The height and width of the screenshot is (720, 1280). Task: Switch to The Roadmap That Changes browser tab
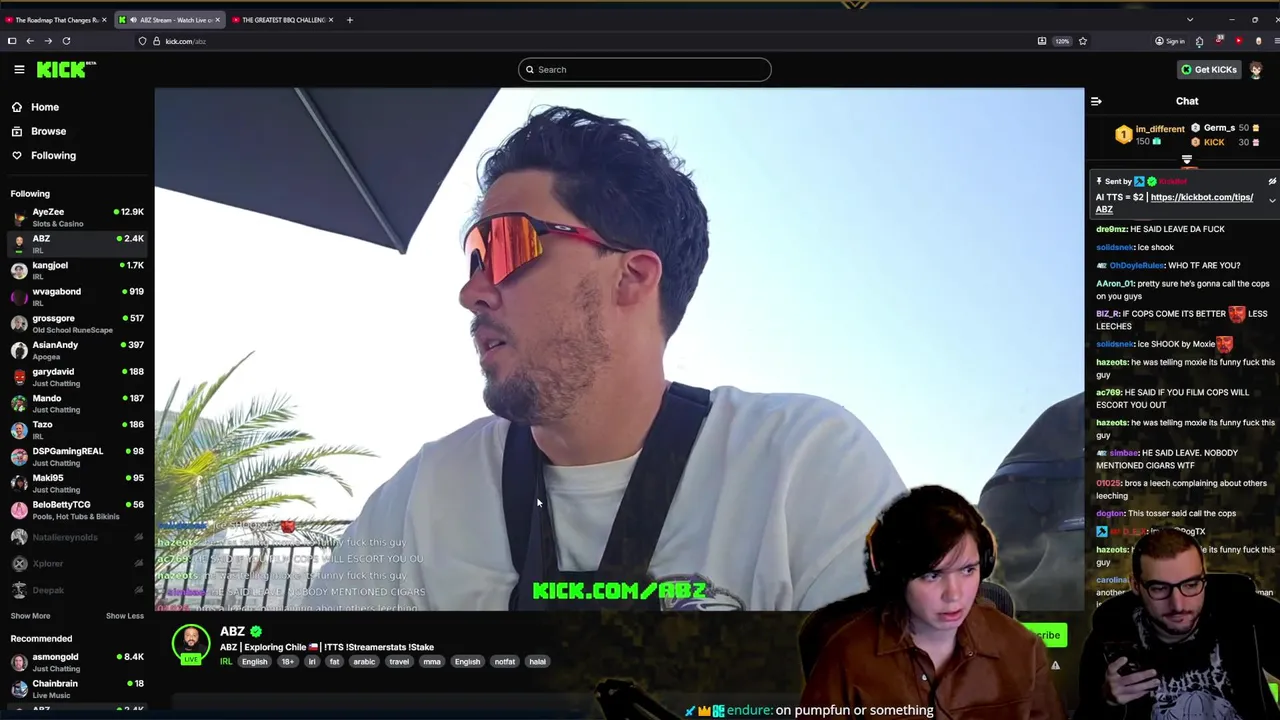[56, 20]
